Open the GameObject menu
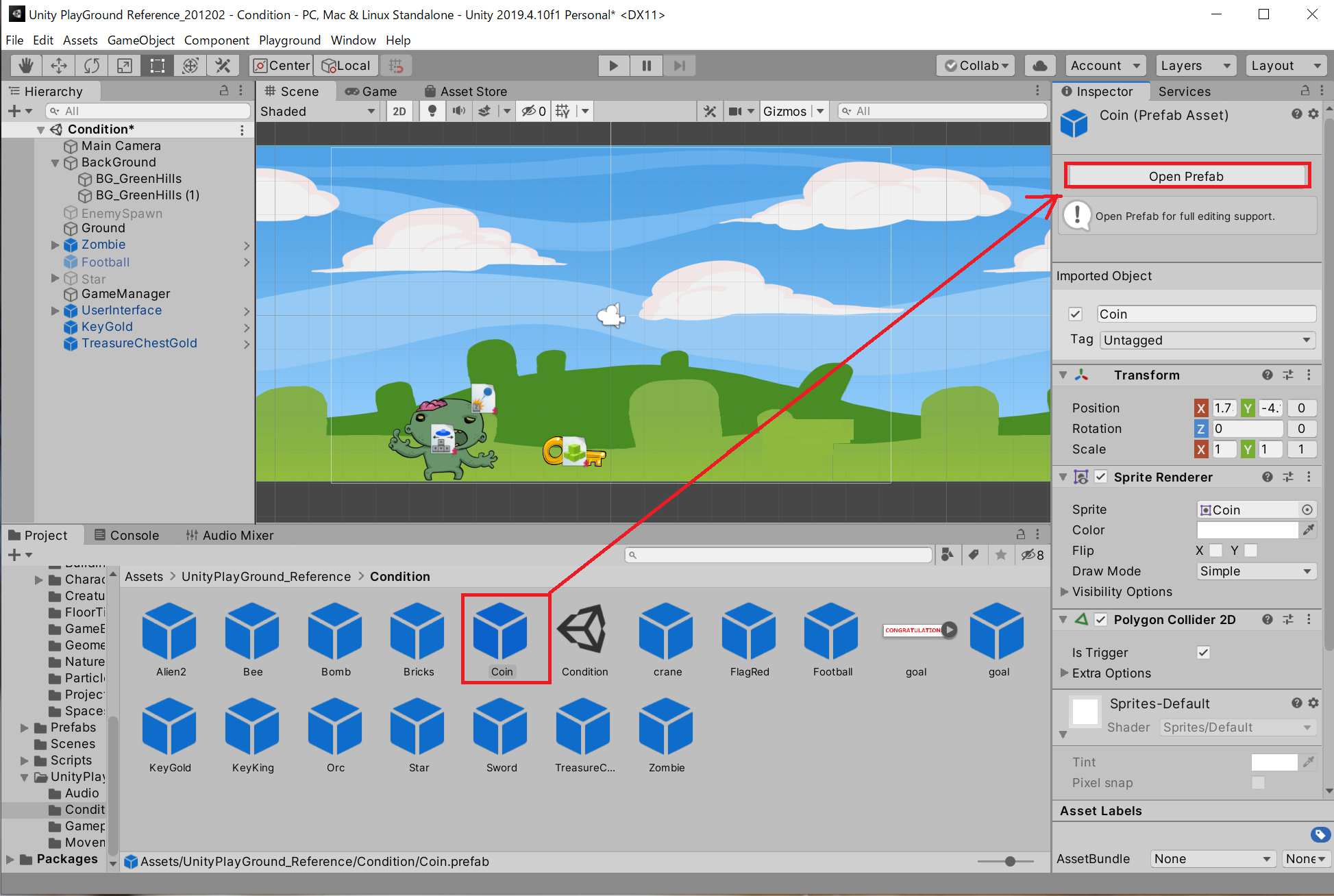Screen dimensions: 1334x896 point(140,40)
